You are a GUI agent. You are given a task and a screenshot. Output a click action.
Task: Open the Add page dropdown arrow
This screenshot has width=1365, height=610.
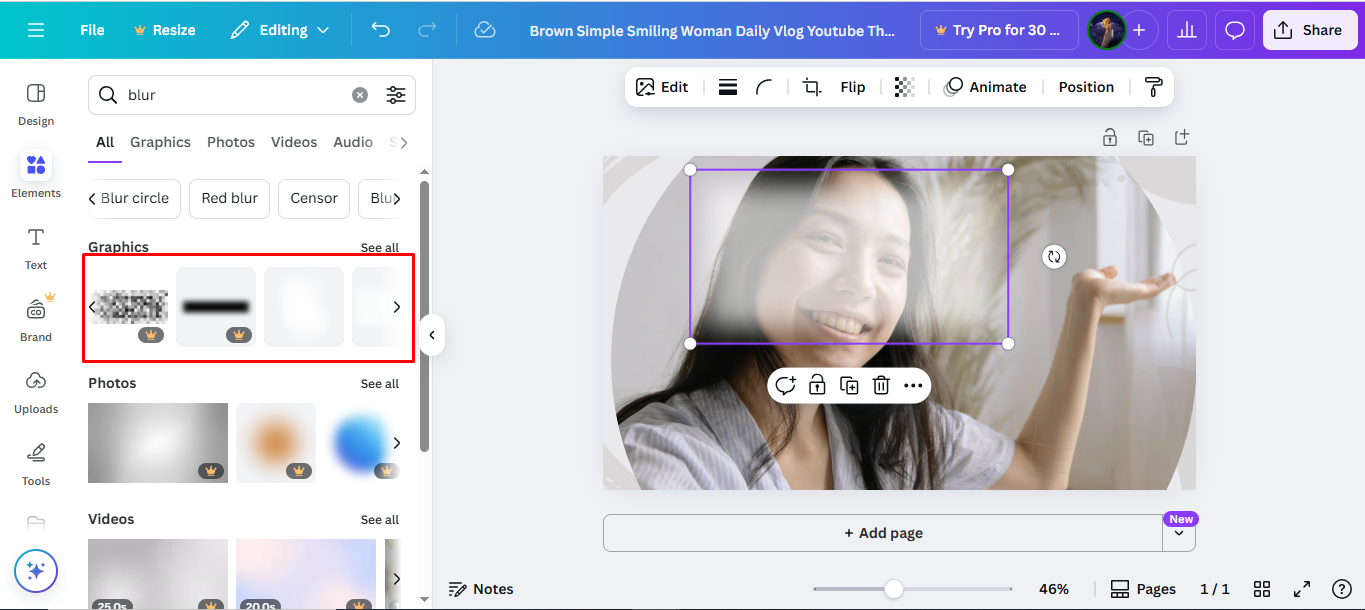click(x=1179, y=533)
